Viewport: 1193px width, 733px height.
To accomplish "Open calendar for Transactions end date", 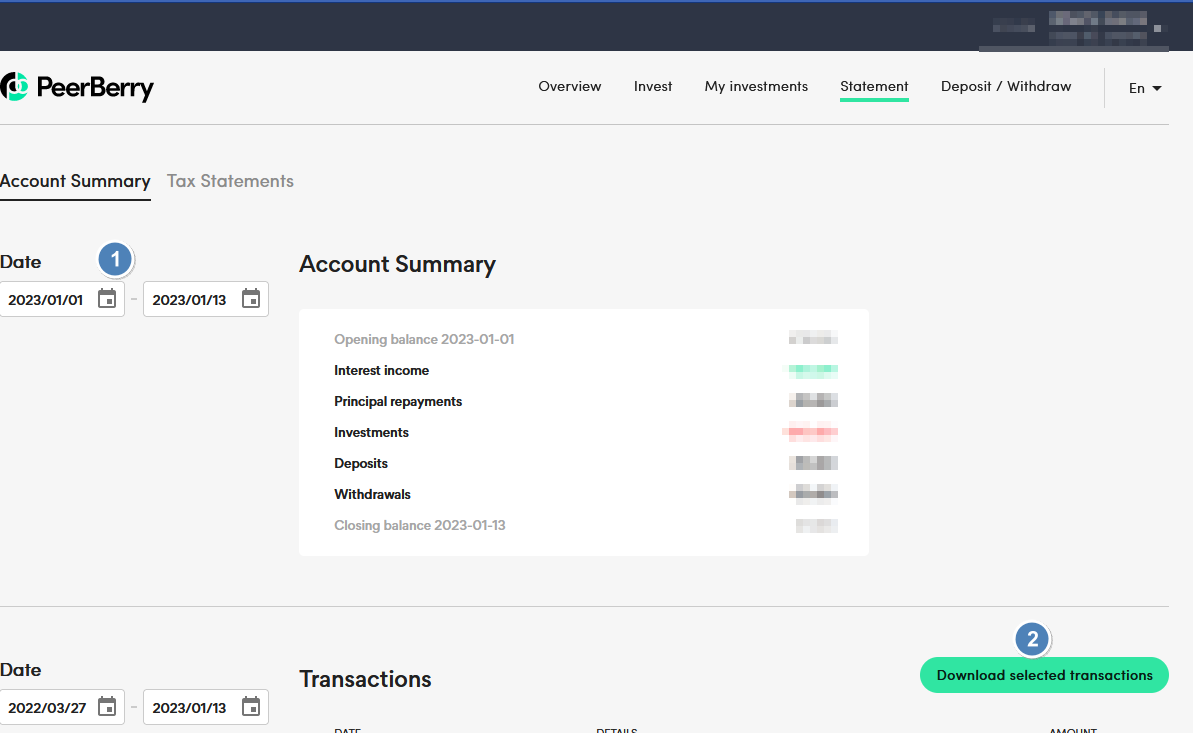I will (x=251, y=707).
